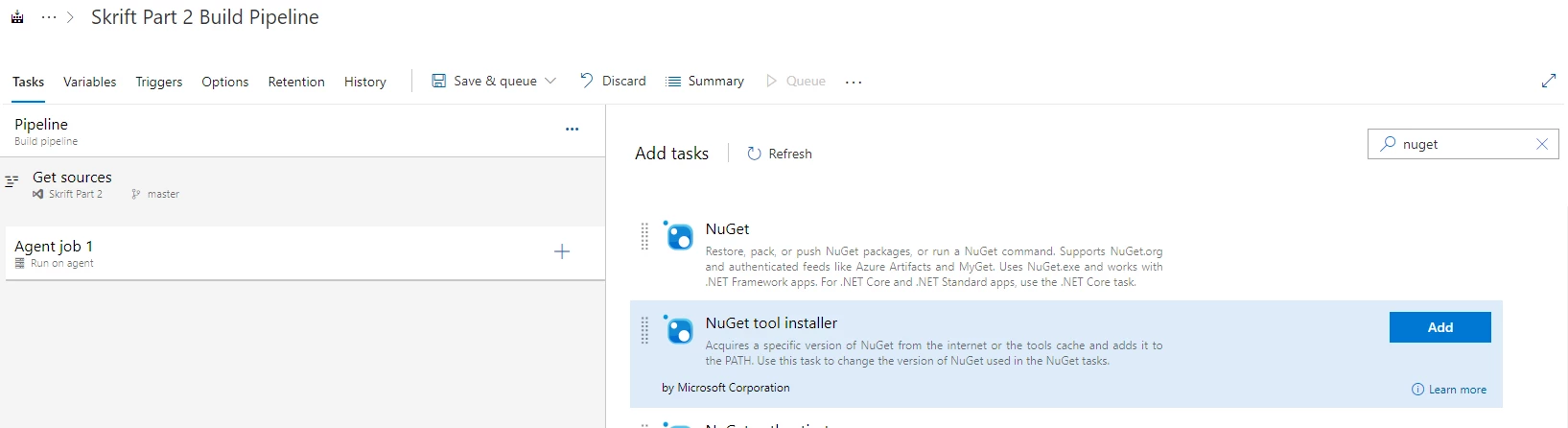Expand the breadcrumb ellipsis
The height and width of the screenshot is (428, 1568).
(49, 17)
